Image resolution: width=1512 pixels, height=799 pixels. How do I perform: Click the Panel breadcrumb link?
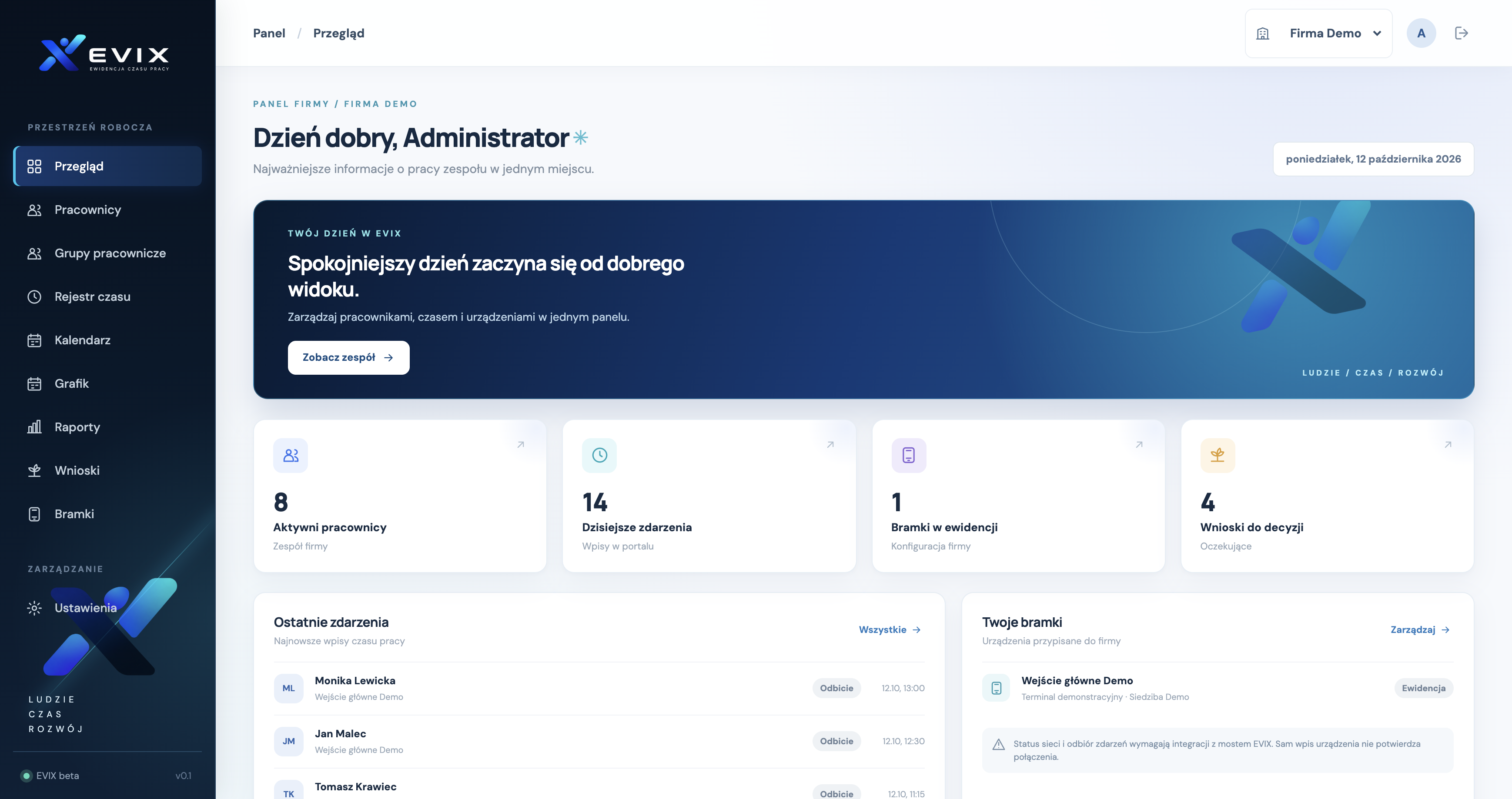[x=269, y=33]
